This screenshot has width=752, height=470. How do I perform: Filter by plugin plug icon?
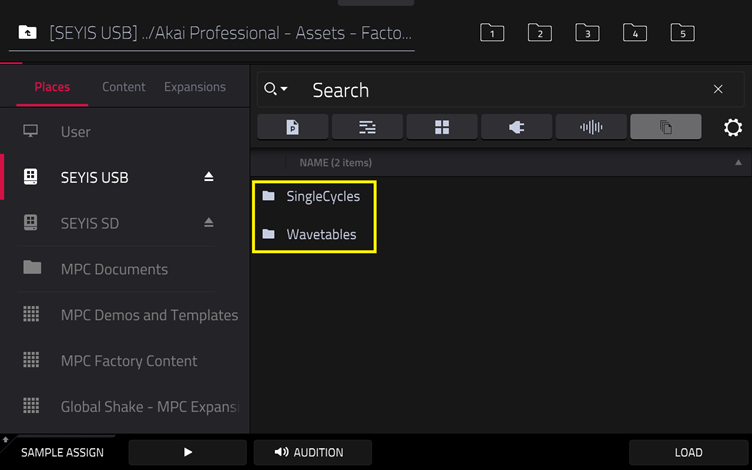(x=517, y=127)
